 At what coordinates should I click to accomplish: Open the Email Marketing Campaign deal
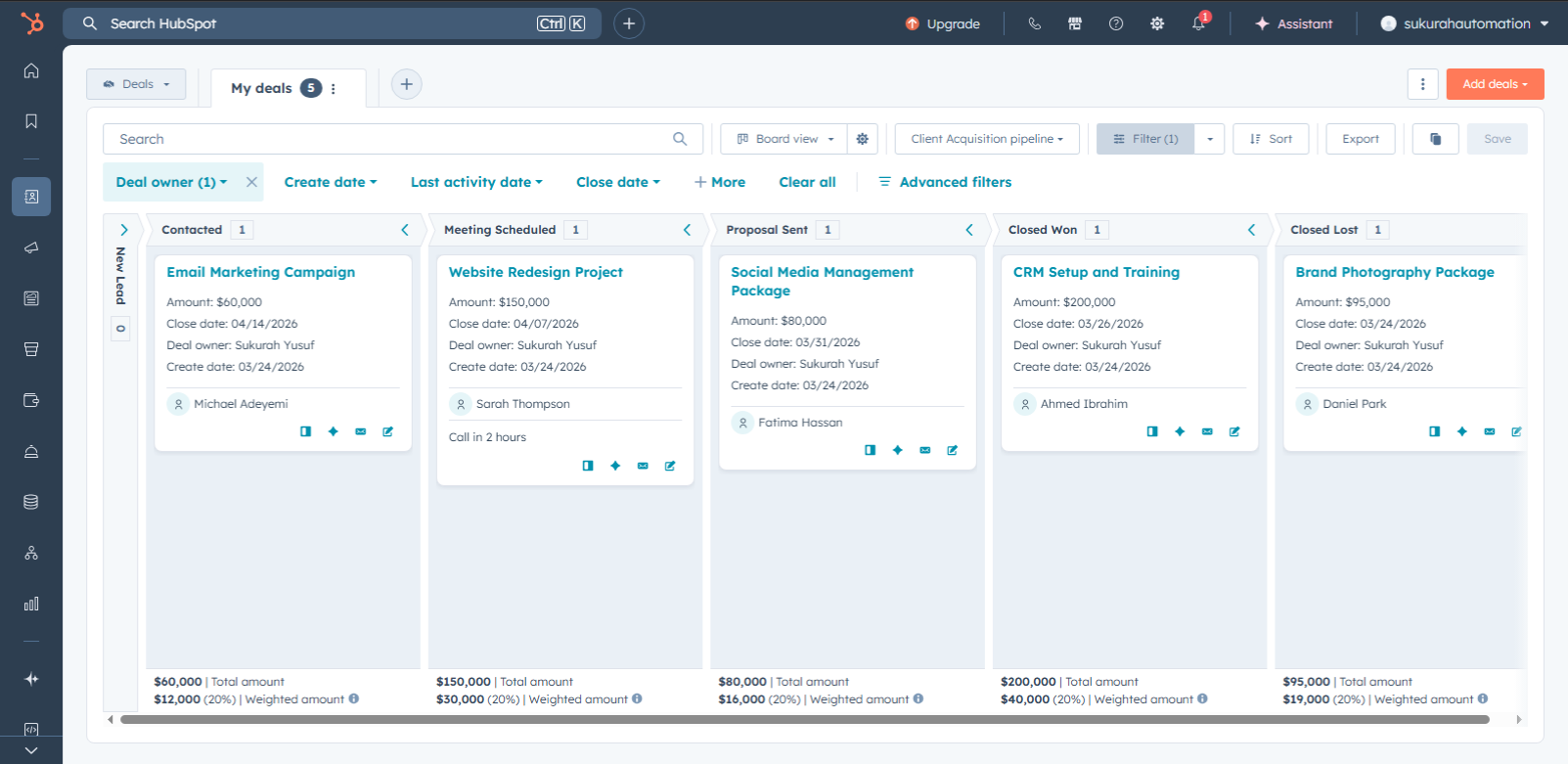click(260, 272)
